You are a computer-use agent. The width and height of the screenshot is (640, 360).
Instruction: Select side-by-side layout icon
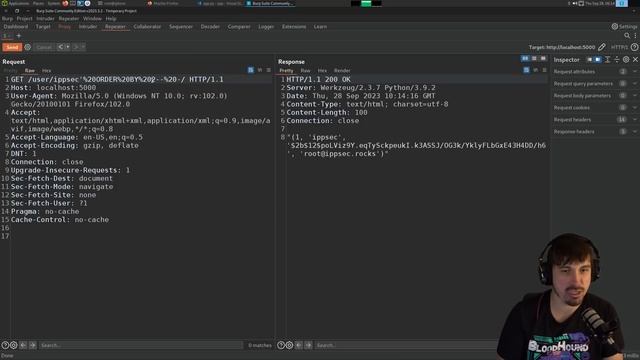525,59
